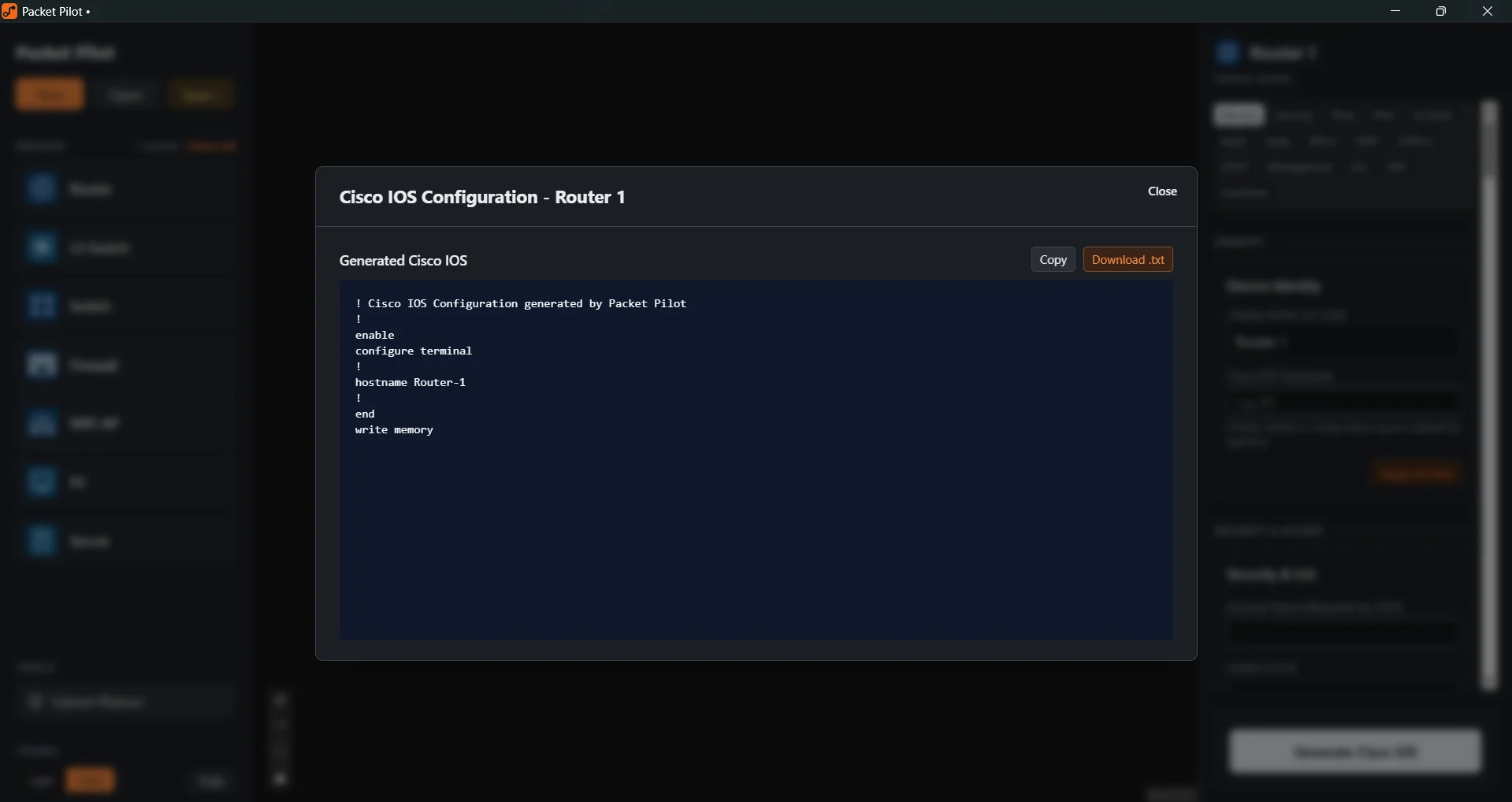Copy the generated Cisco IOS config
1512x802 pixels.
[1053, 260]
